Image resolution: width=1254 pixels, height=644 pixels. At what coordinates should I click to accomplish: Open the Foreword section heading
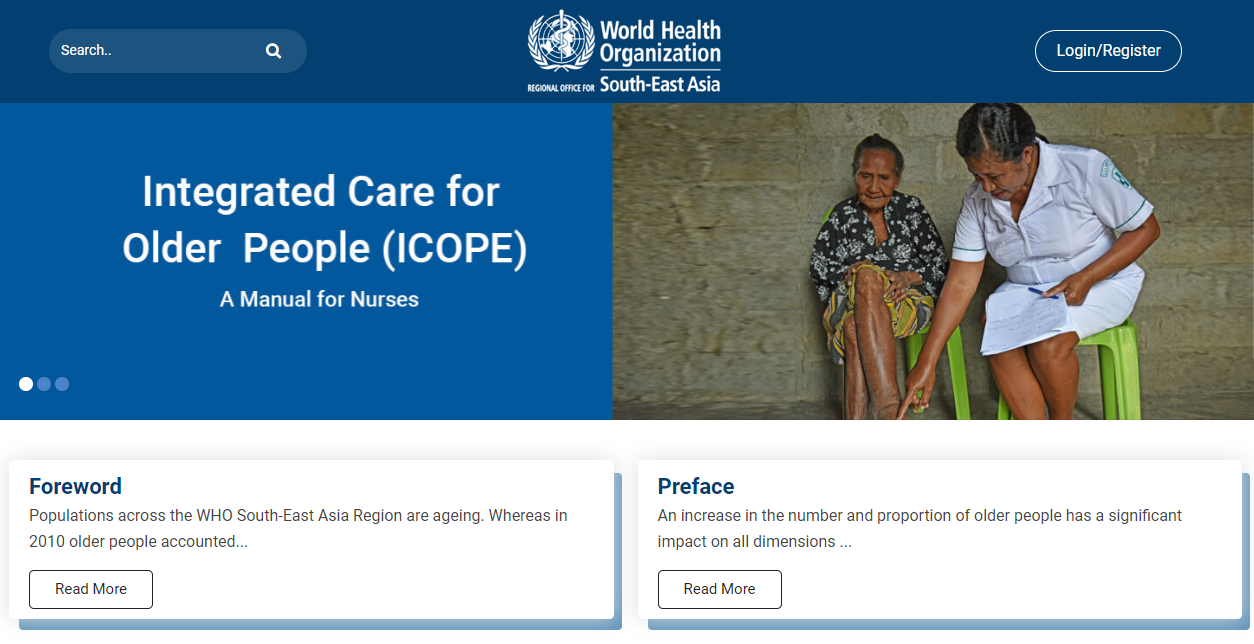coord(75,486)
